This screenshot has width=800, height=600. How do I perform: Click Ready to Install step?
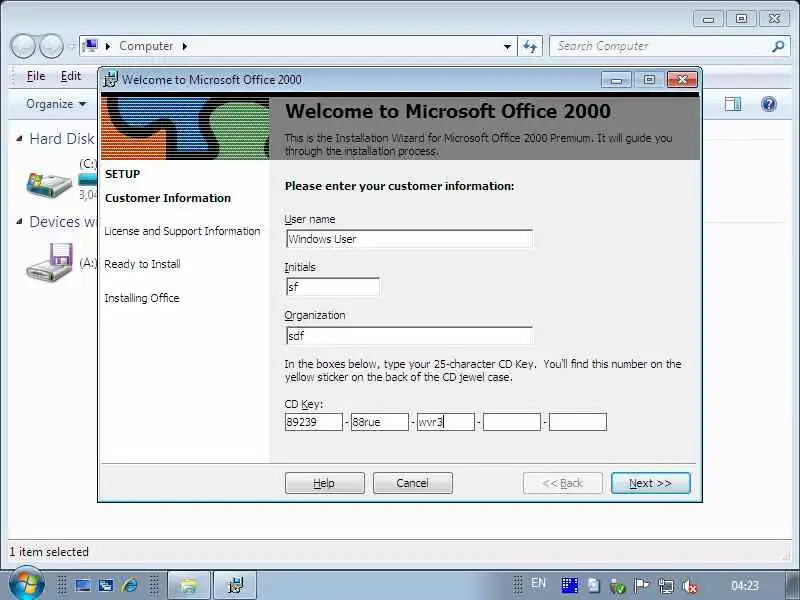(x=142, y=264)
